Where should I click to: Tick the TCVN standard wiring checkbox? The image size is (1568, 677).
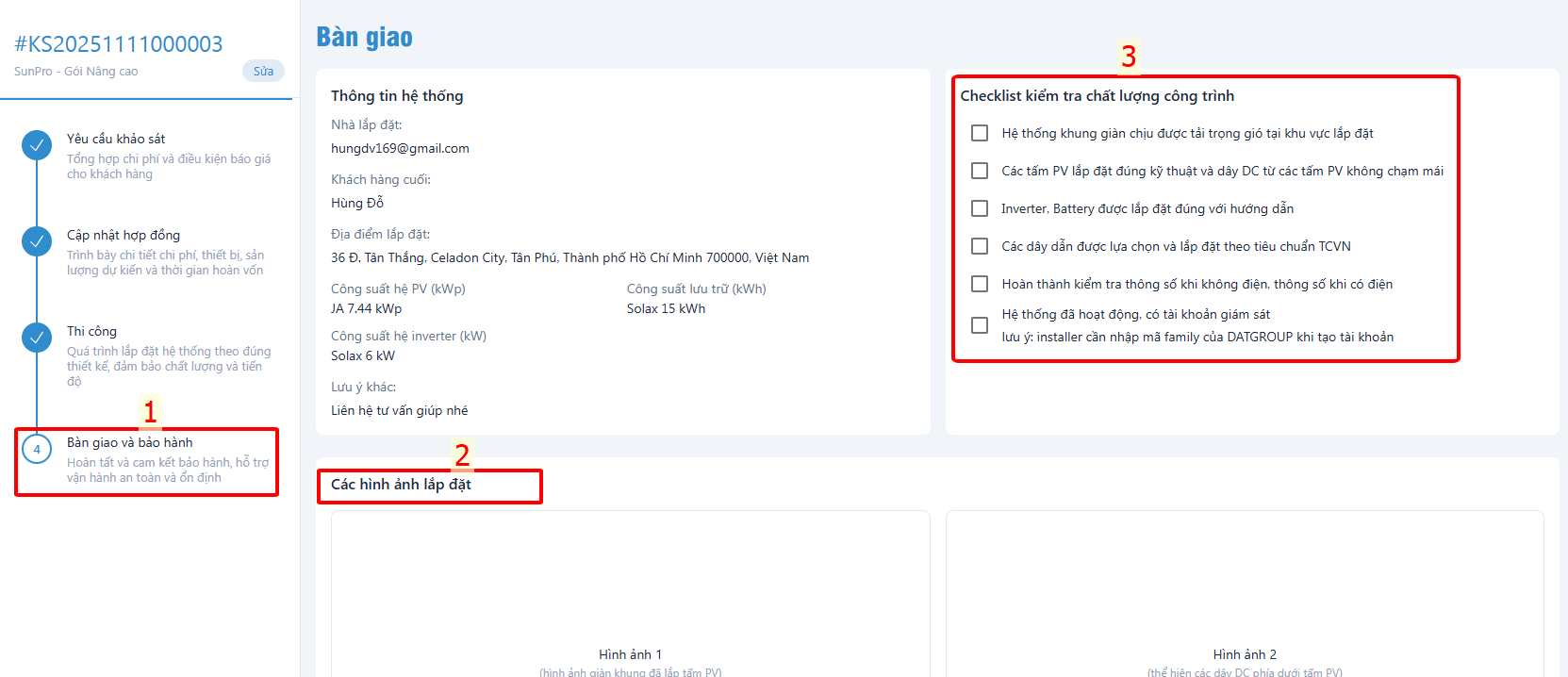pos(980,246)
